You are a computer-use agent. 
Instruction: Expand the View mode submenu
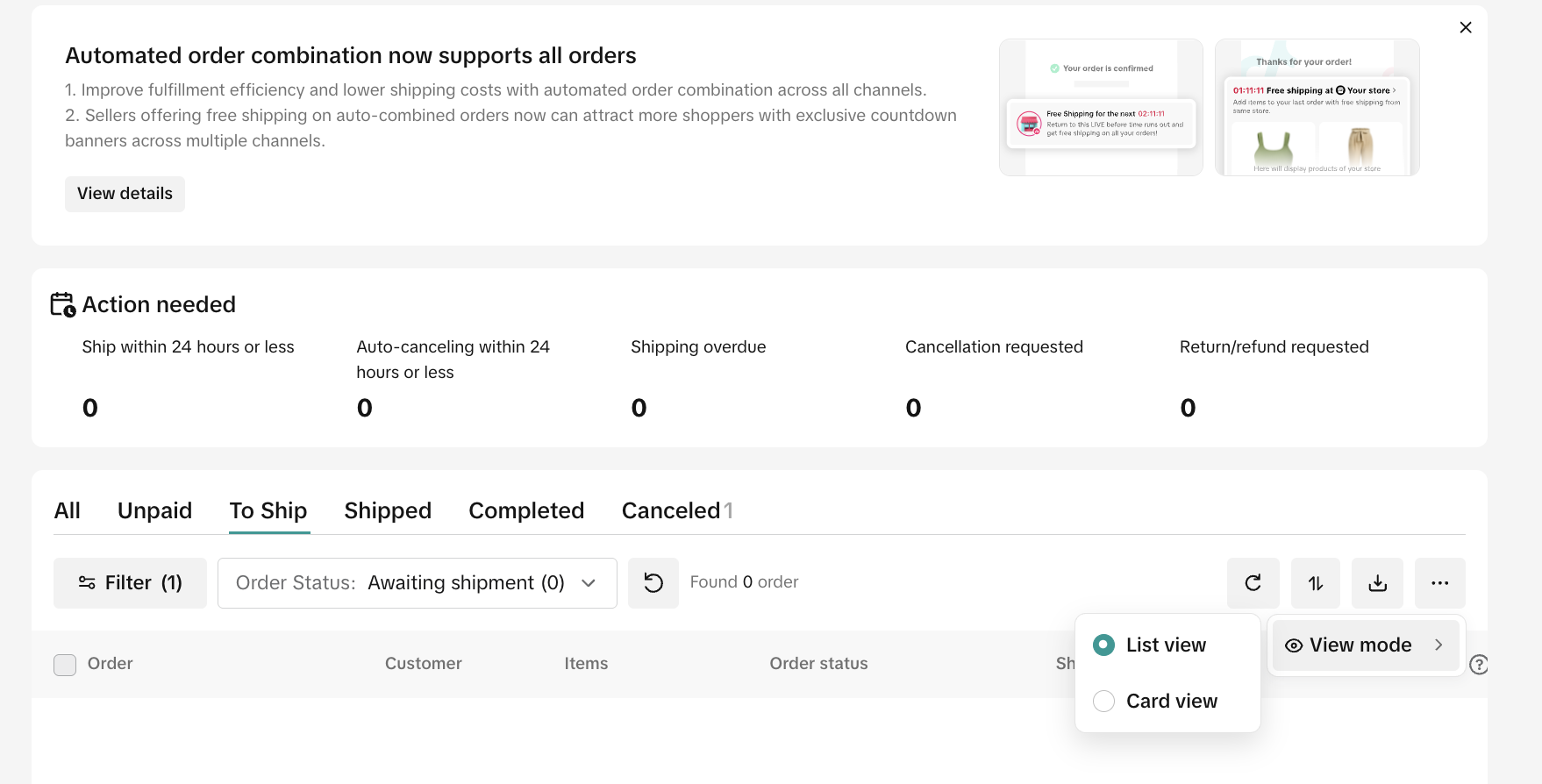click(1365, 645)
